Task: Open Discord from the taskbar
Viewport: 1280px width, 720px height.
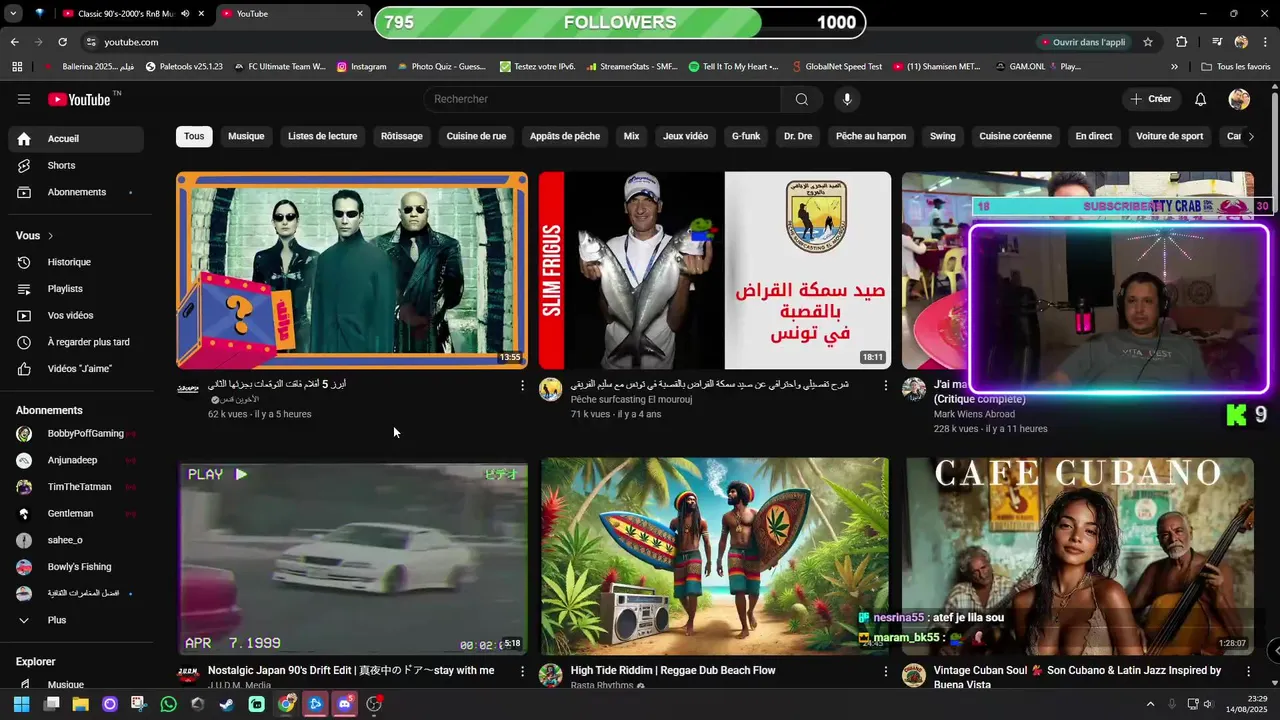Action: (x=345, y=704)
